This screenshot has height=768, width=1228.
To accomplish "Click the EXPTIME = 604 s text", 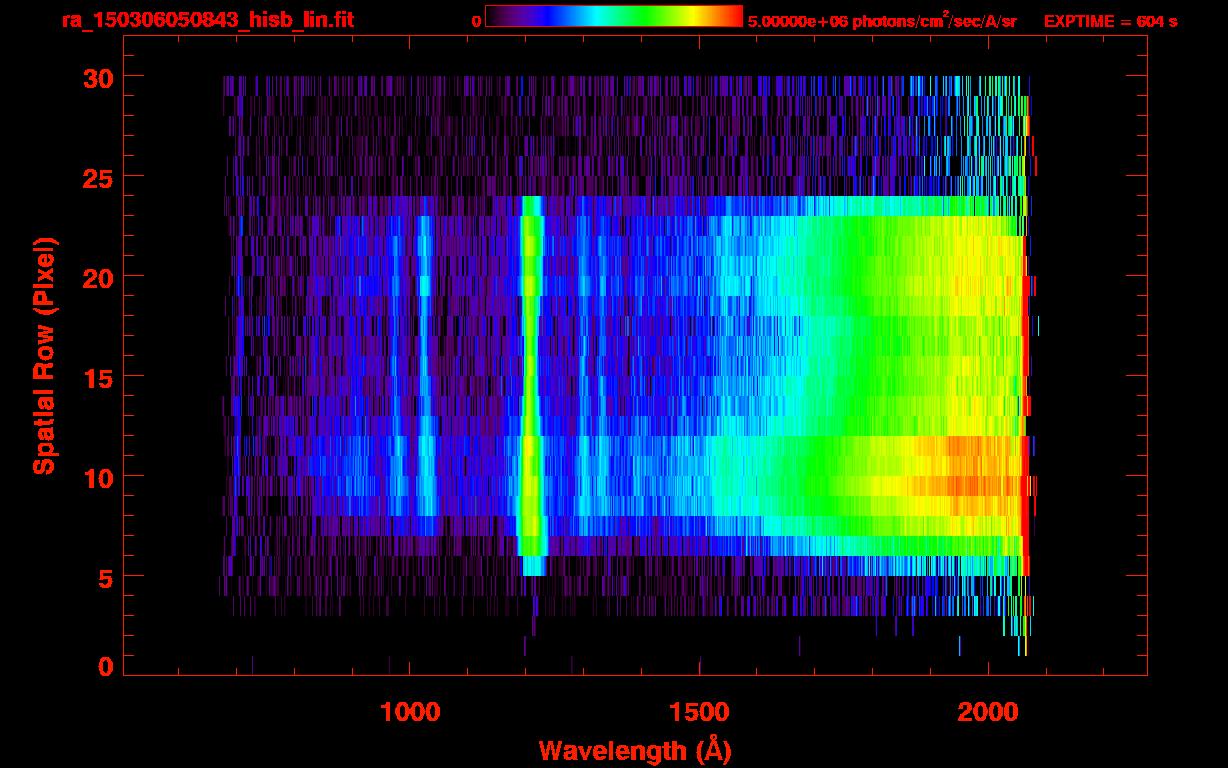I will pos(1110,21).
